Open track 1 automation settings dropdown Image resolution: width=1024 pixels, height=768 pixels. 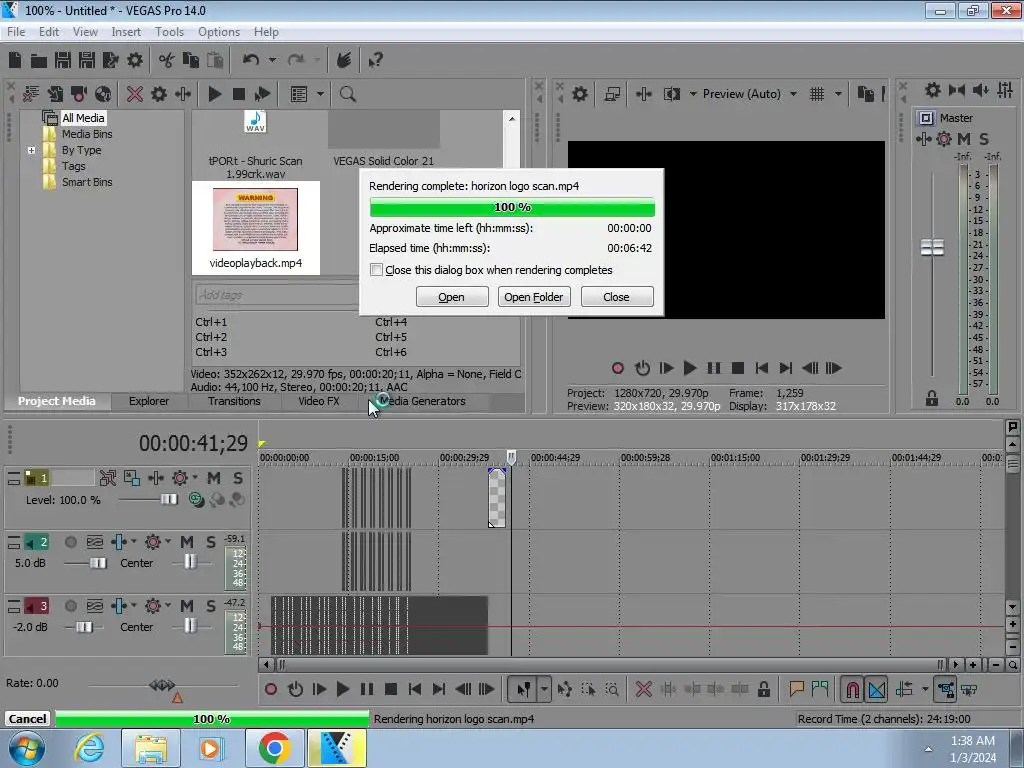pyautogui.click(x=195, y=477)
